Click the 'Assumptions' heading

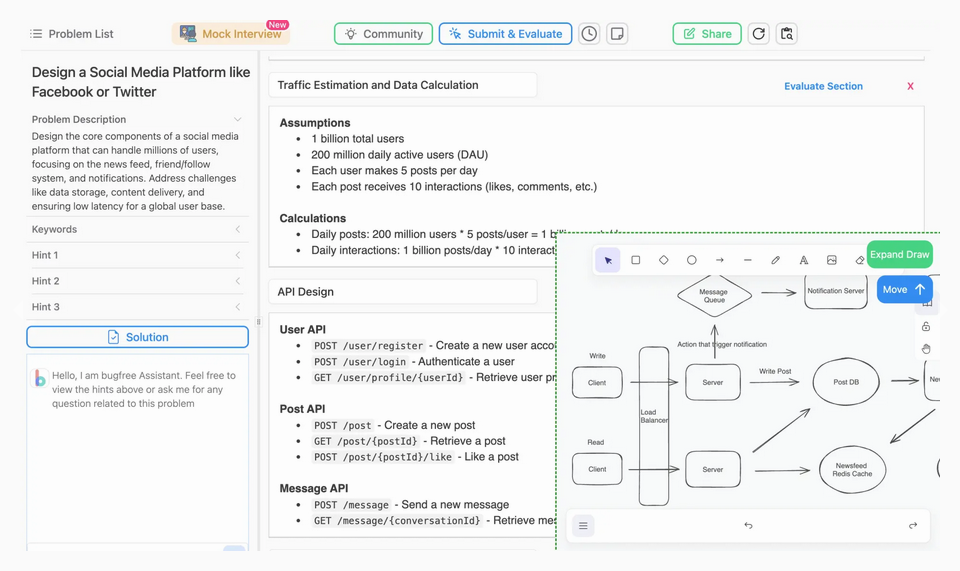tap(315, 123)
